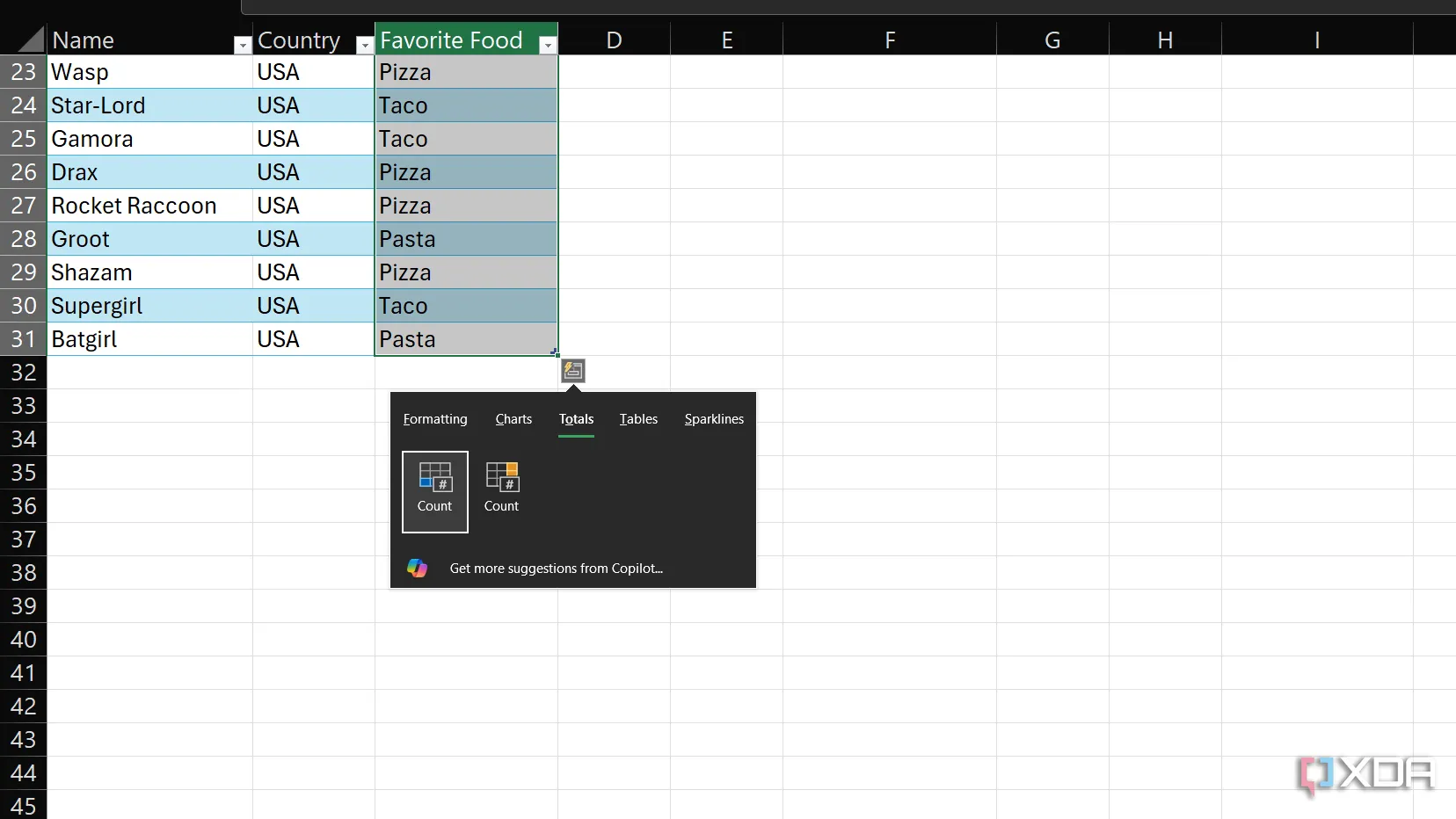Click the cell containing Rocket Raccoon

[149, 206]
